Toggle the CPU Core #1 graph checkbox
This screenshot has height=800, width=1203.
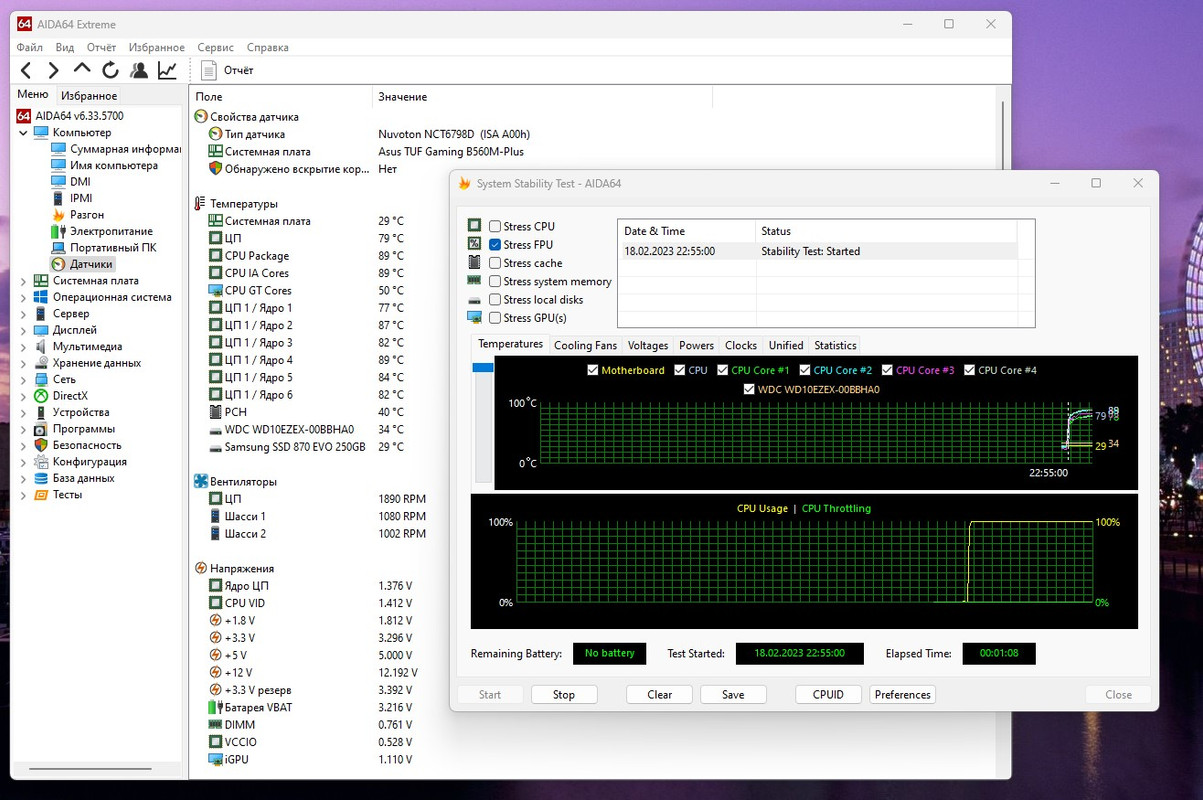point(723,370)
